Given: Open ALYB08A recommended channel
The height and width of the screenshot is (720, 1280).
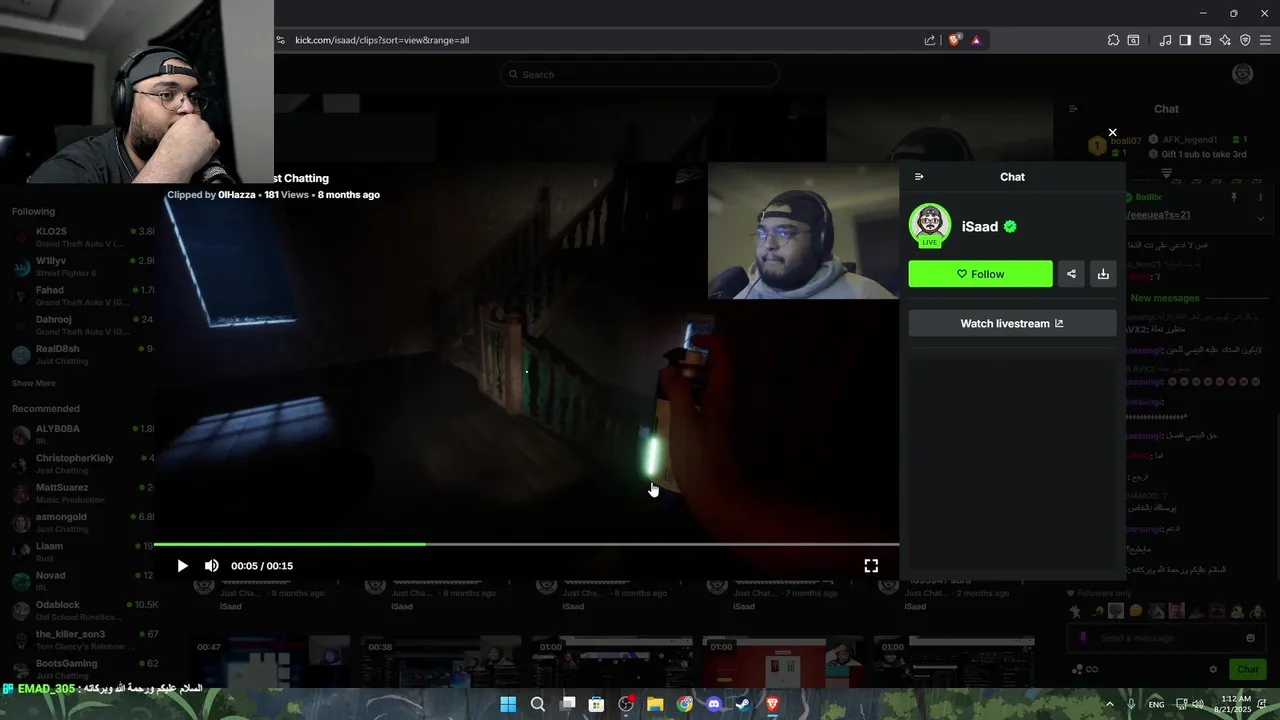Looking at the screenshot, I should point(80,434).
